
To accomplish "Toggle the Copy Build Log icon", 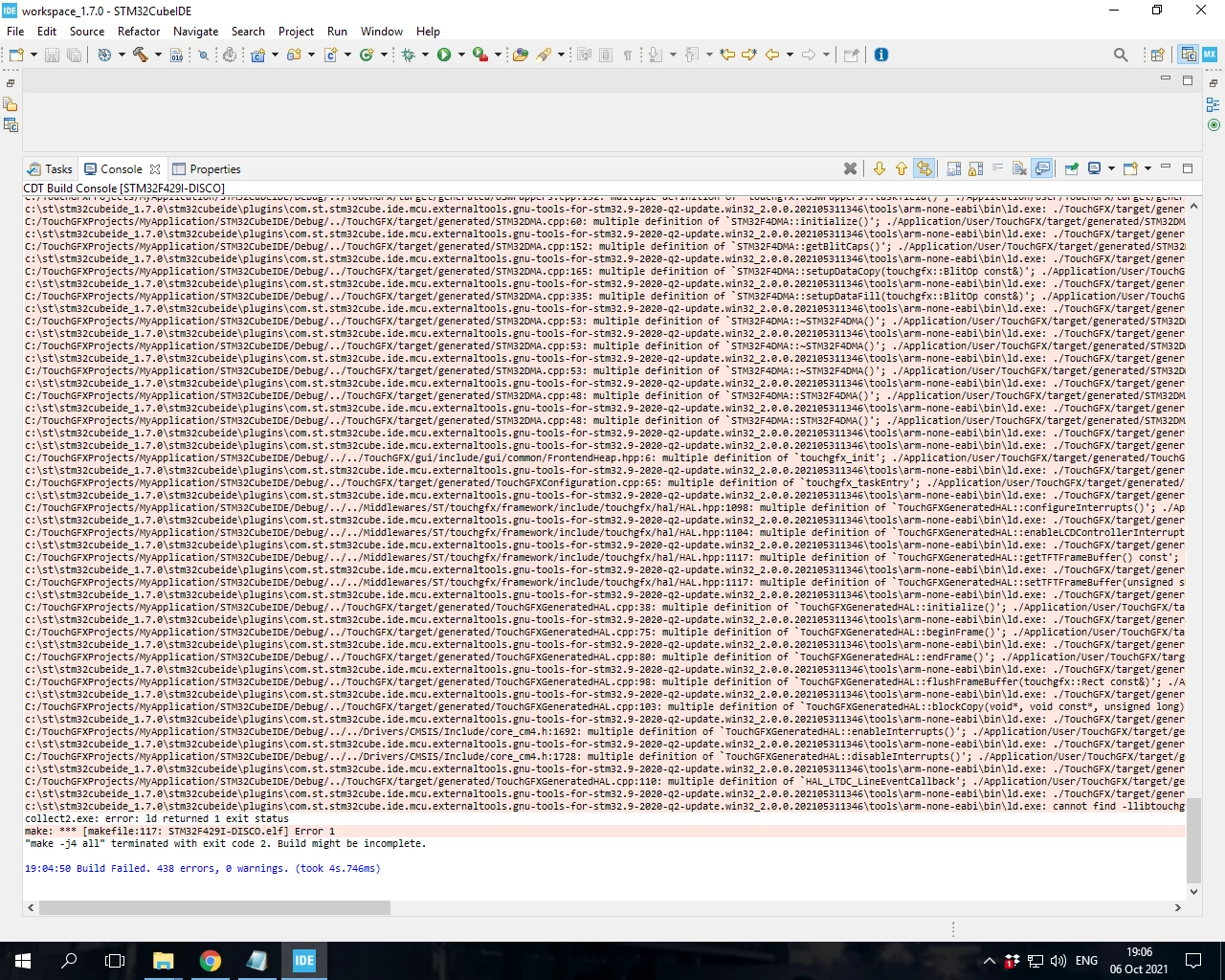I will pyautogui.click(x=954, y=168).
